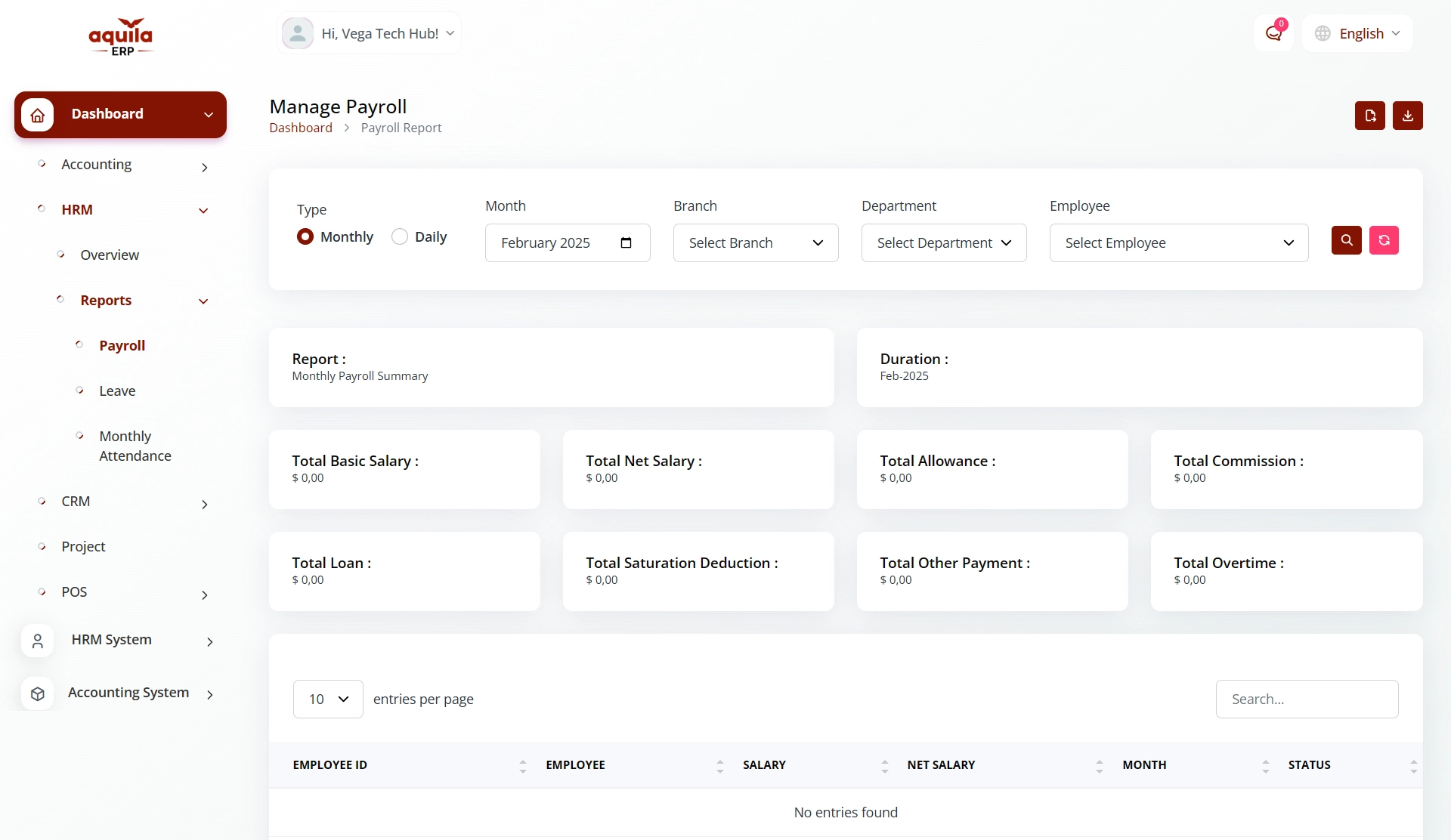
Task: Click the globe language icon
Action: pos(1323,33)
